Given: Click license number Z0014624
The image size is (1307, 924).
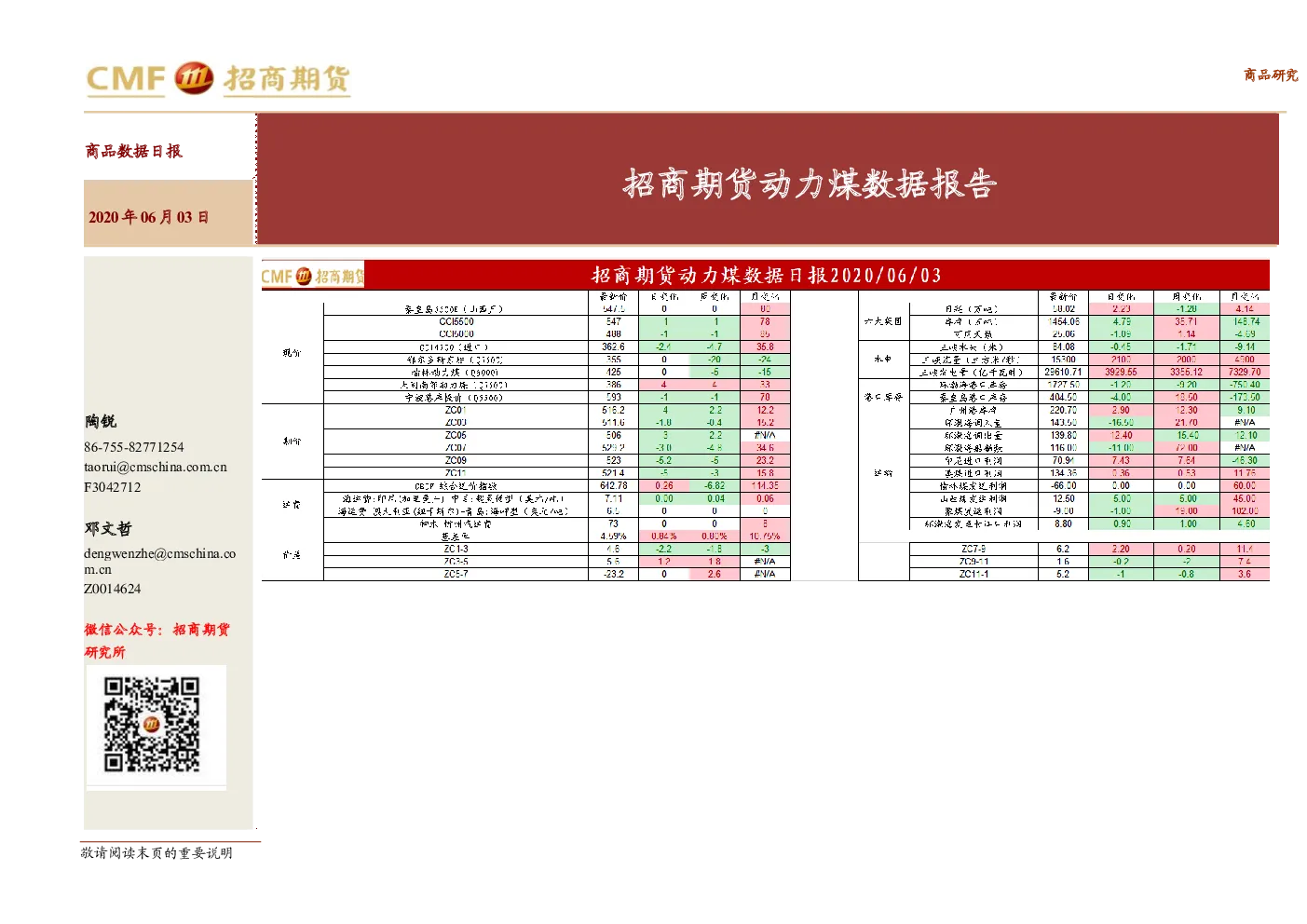Looking at the screenshot, I should coord(113,589).
